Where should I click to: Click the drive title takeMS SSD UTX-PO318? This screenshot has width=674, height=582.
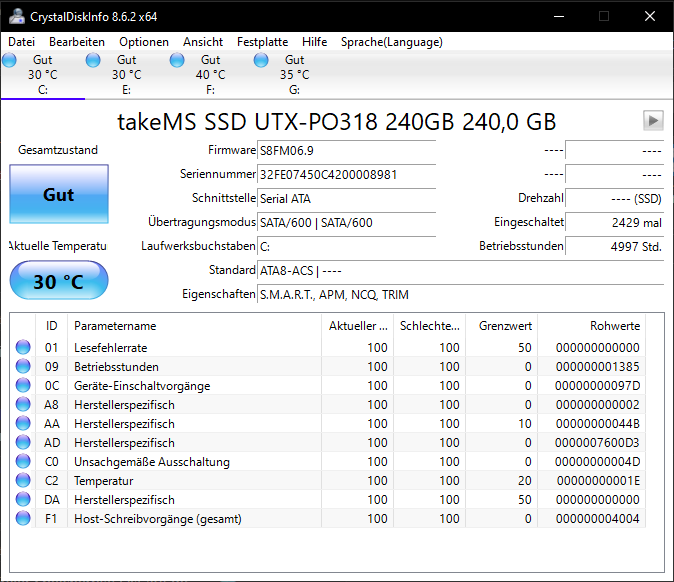(337, 122)
